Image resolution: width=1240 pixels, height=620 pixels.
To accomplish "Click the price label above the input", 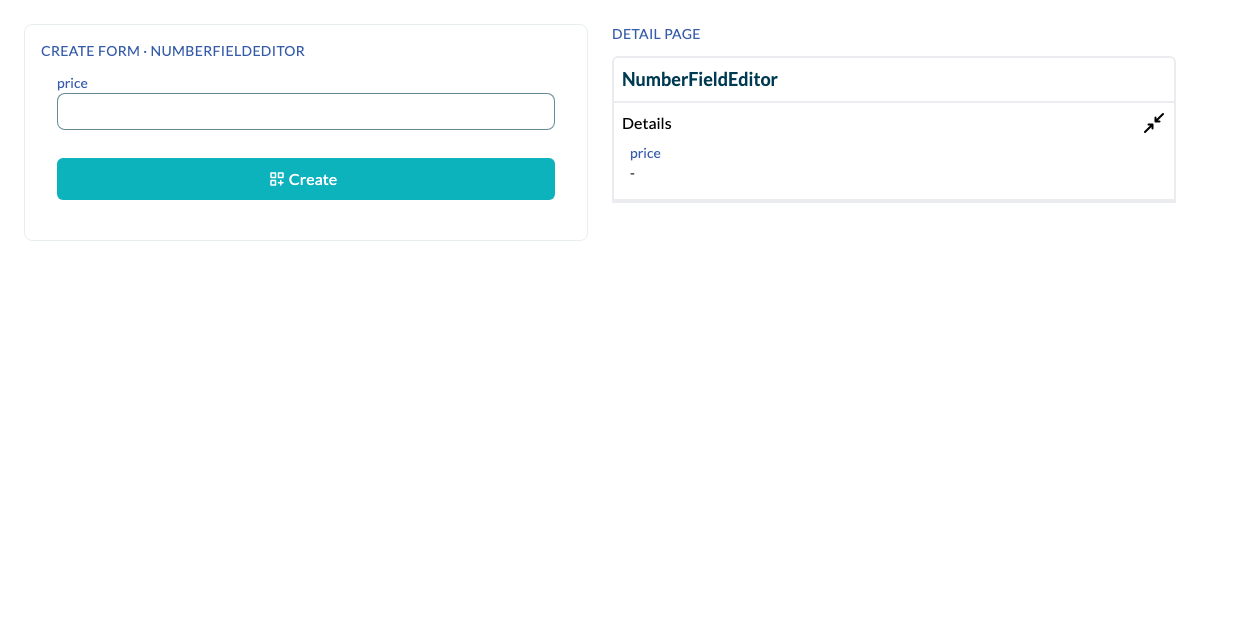I will [72, 83].
